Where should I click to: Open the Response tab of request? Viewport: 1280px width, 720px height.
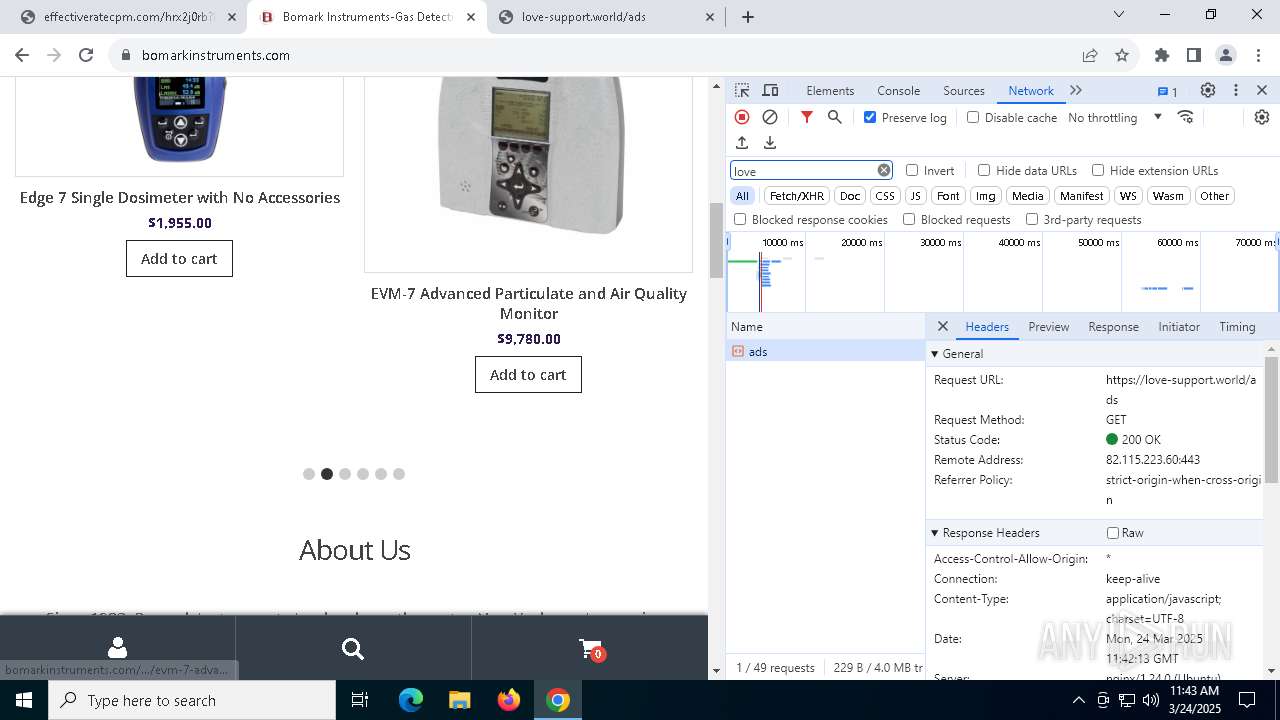(x=1113, y=326)
